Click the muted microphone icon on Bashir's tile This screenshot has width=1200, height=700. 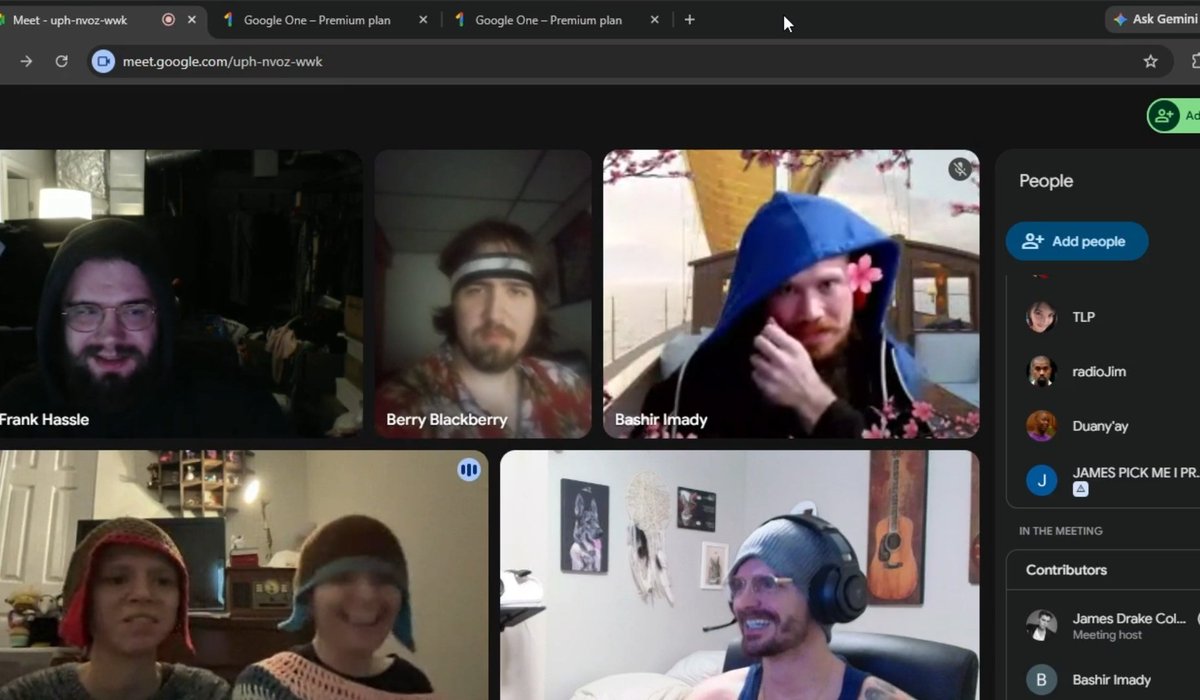960,169
